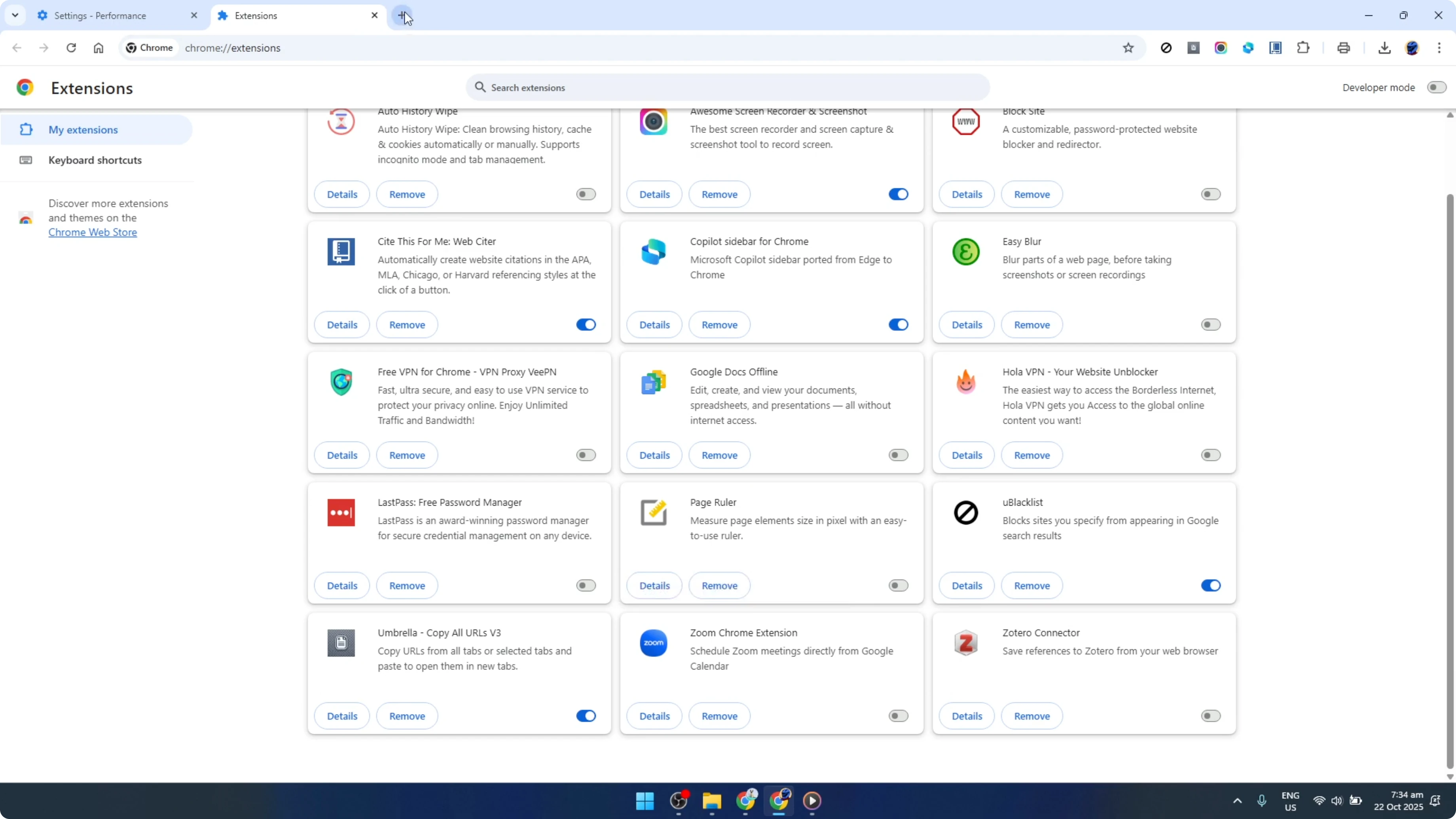Go to the home page icon
Viewport: 1456px width, 819px height.
(99, 48)
